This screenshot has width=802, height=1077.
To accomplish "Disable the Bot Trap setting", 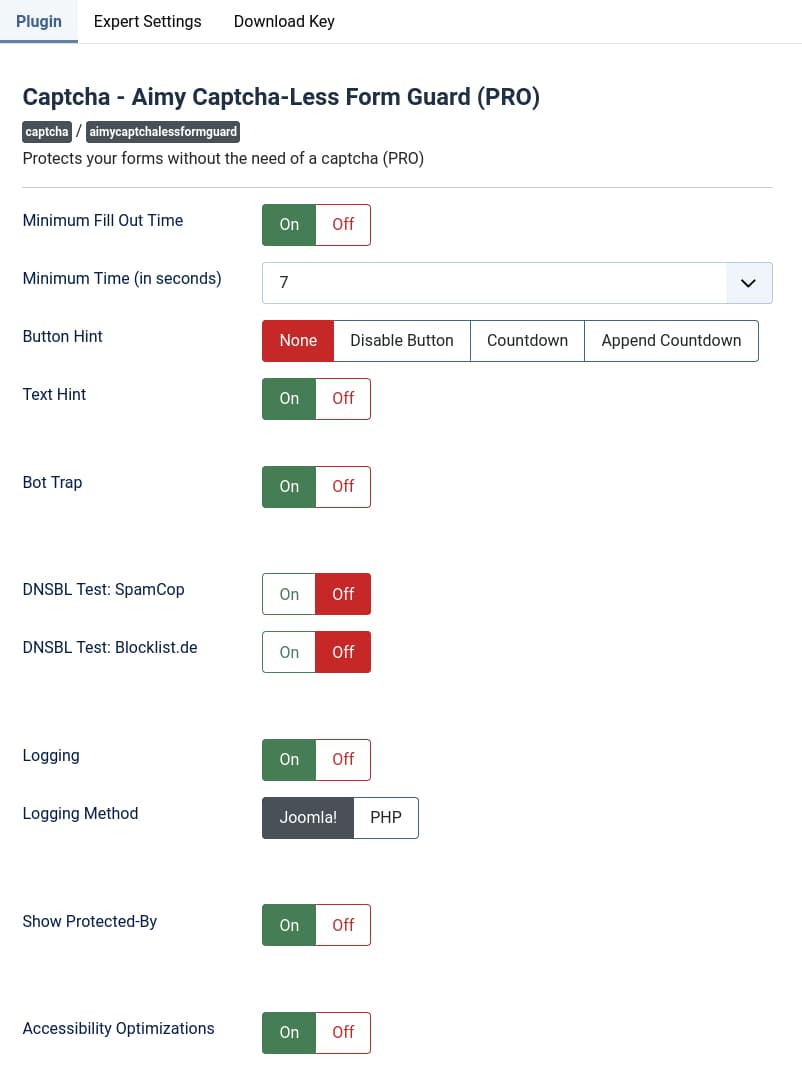I will pyautogui.click(x=343, y=487).
